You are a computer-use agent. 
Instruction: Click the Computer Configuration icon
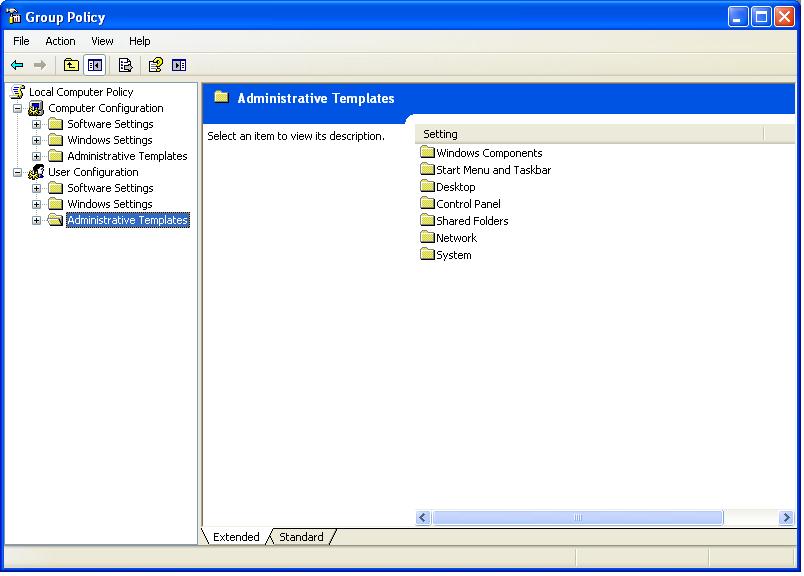coord(36,108)
